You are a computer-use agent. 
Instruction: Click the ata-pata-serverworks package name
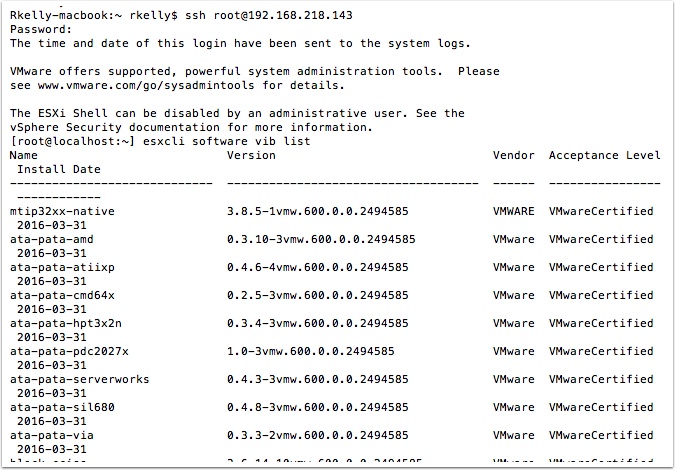tap(80, 379)
